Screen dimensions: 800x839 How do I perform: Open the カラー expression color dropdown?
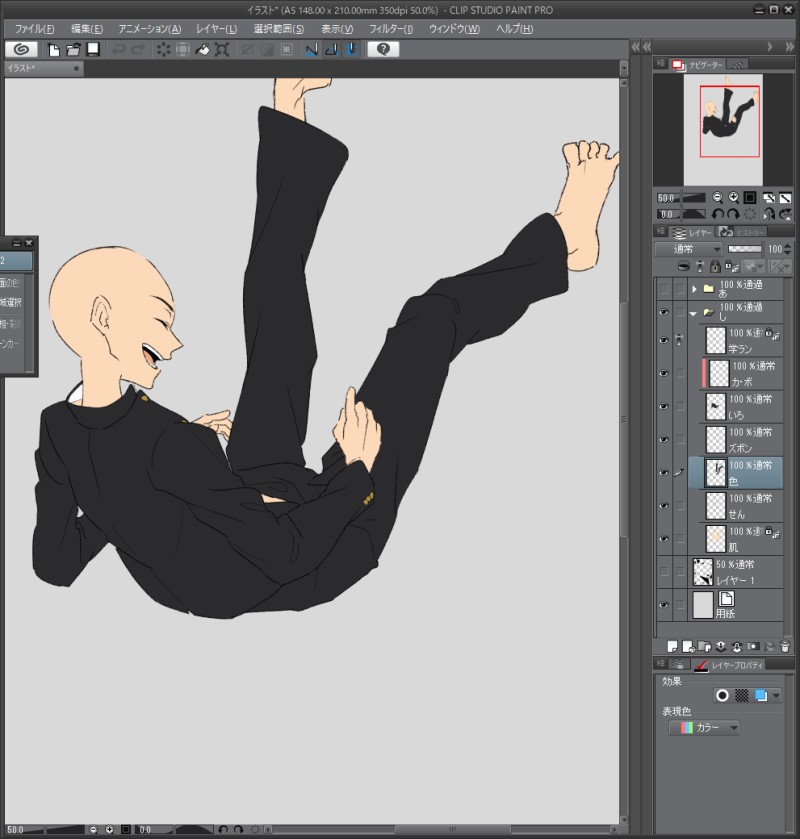[704, 728]
